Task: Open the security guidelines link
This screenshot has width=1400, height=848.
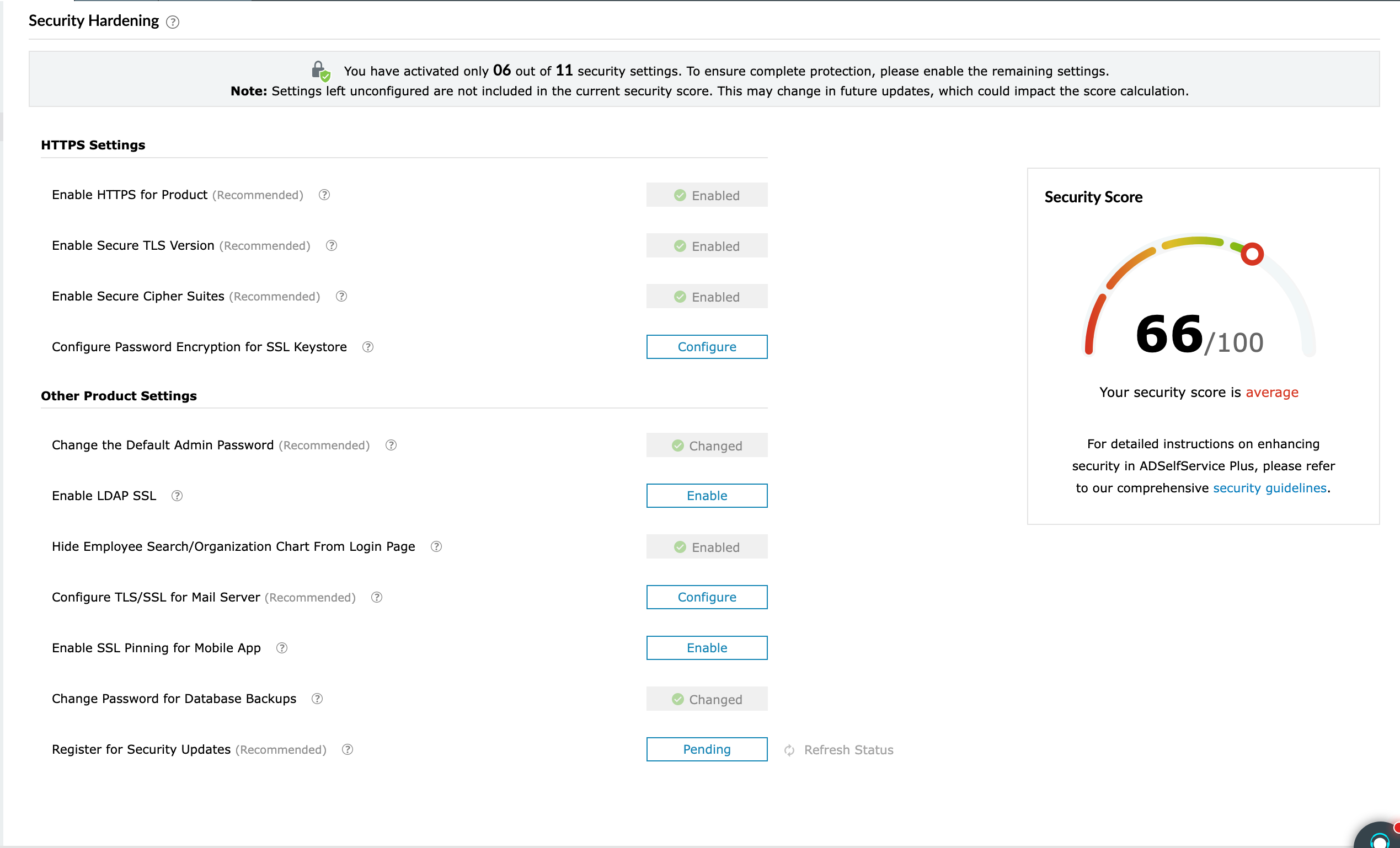Action: click(1269, 487)
